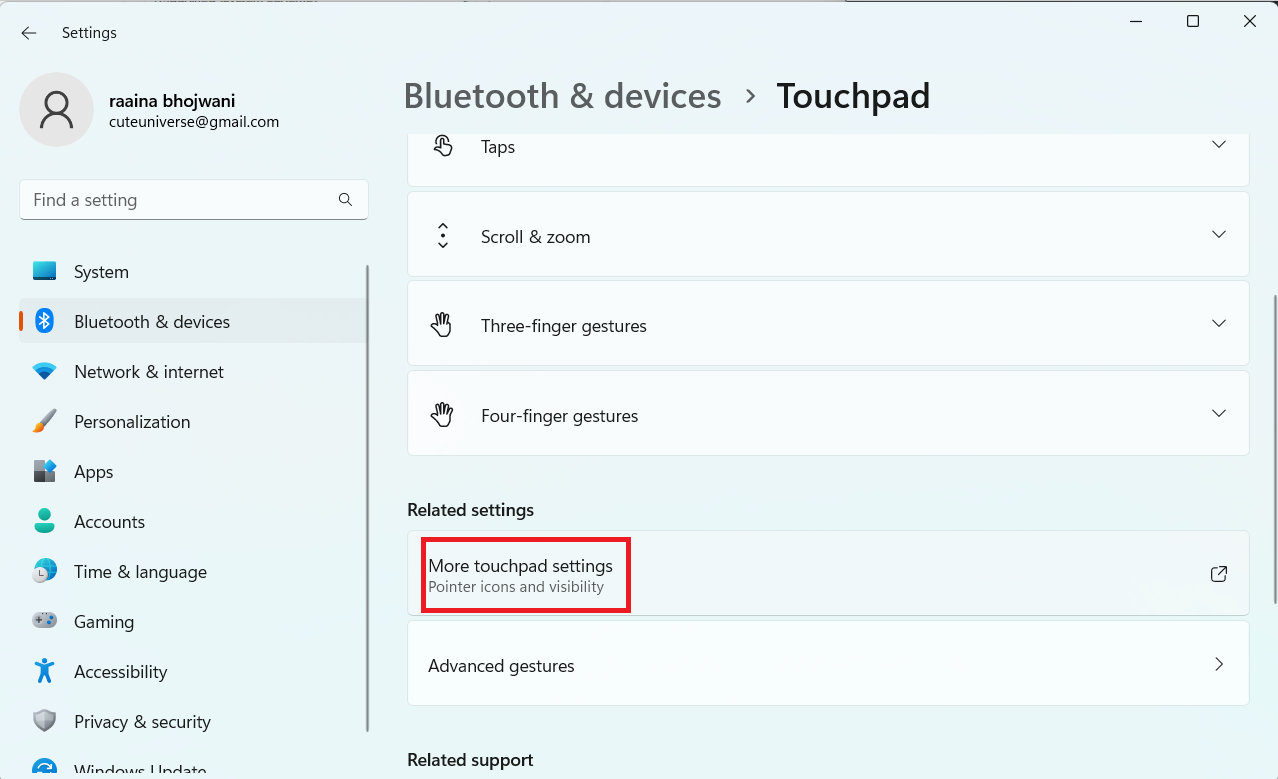The height and width of the screenshot is (779, 1278).
Task: Open external link icon for touchpad settings
Action: point(1218,574)
